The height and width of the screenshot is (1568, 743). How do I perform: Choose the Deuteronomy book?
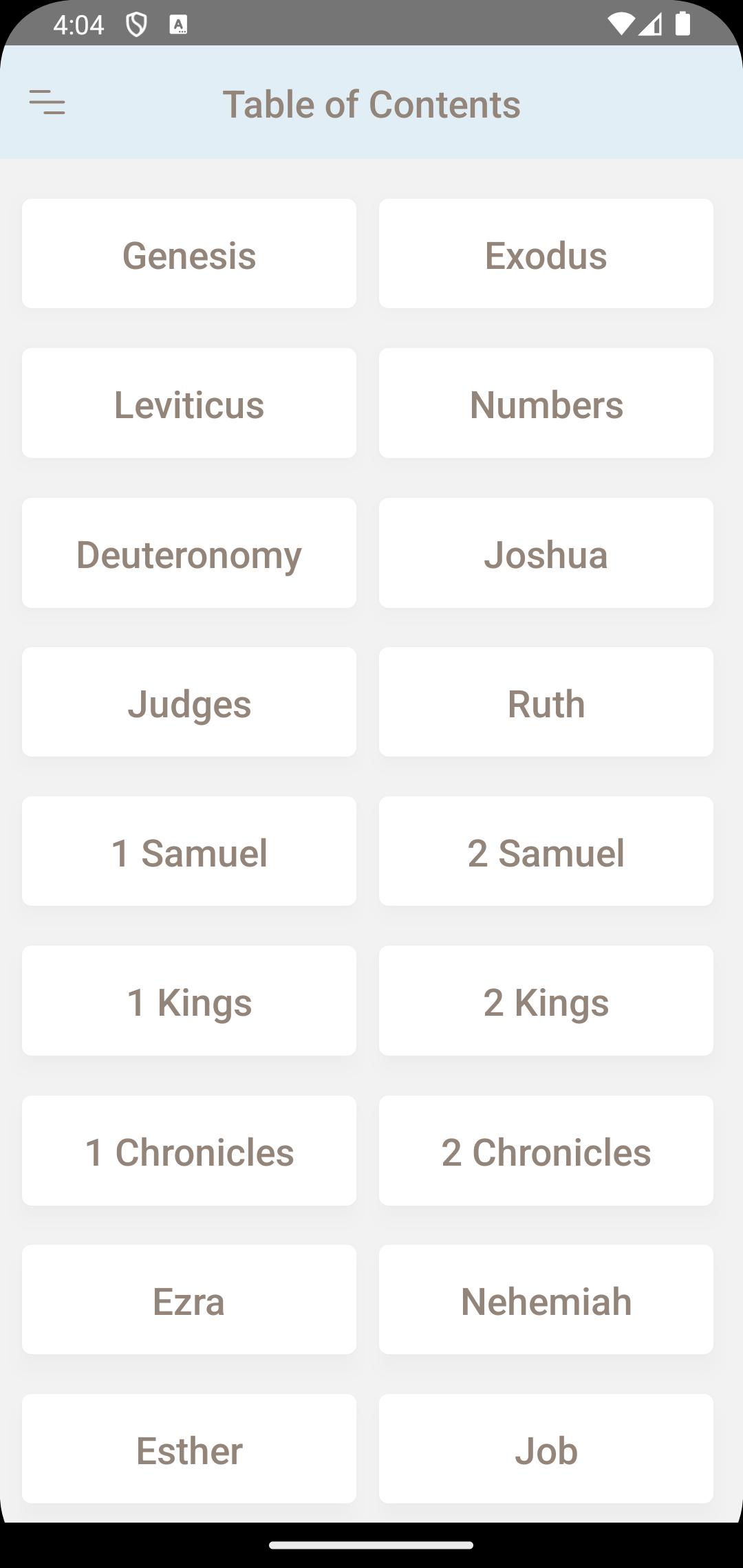tap(189, 554)
